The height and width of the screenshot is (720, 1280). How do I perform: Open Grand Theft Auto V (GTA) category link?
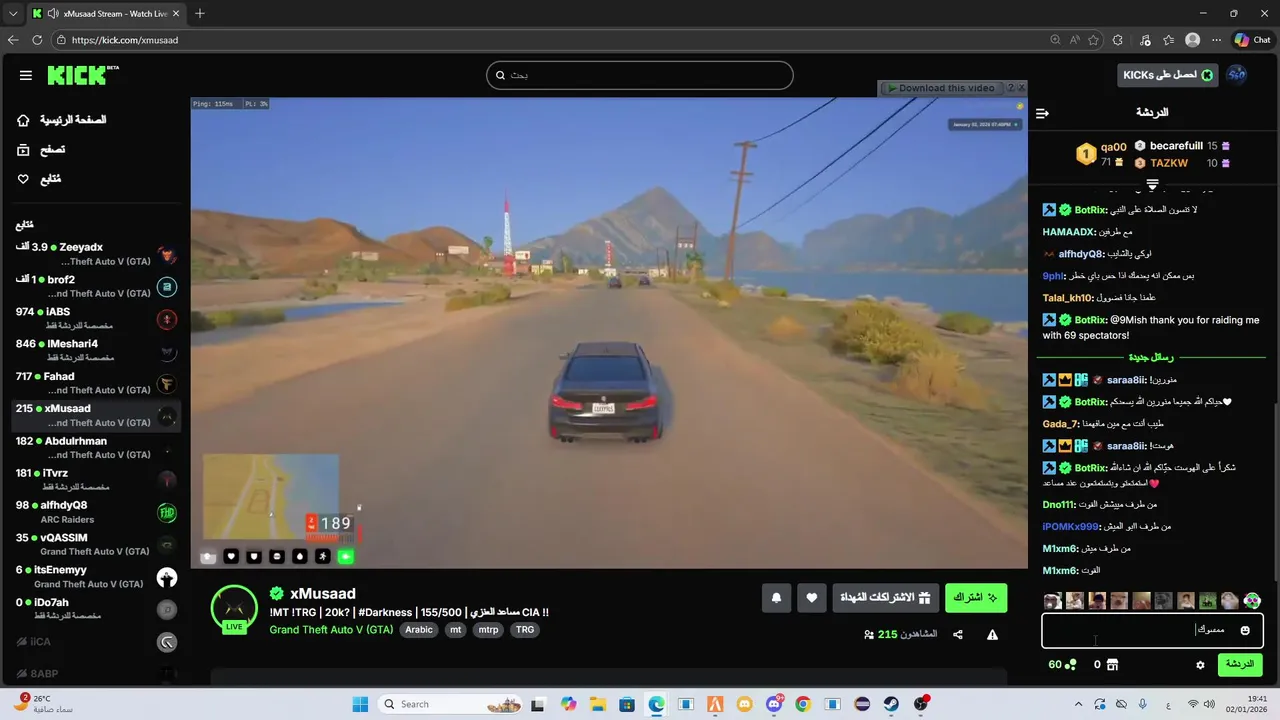click(331, 630)
